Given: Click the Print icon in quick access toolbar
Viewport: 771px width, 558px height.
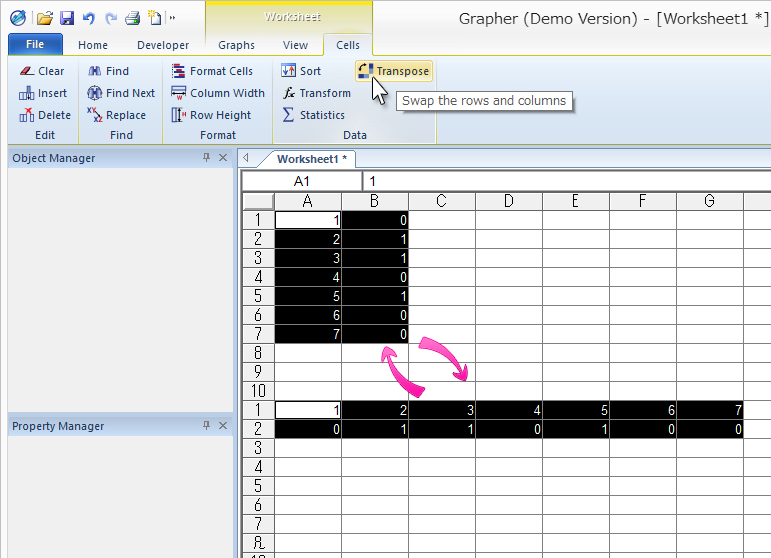Looking at the screenshot, I should click(132, 18).
